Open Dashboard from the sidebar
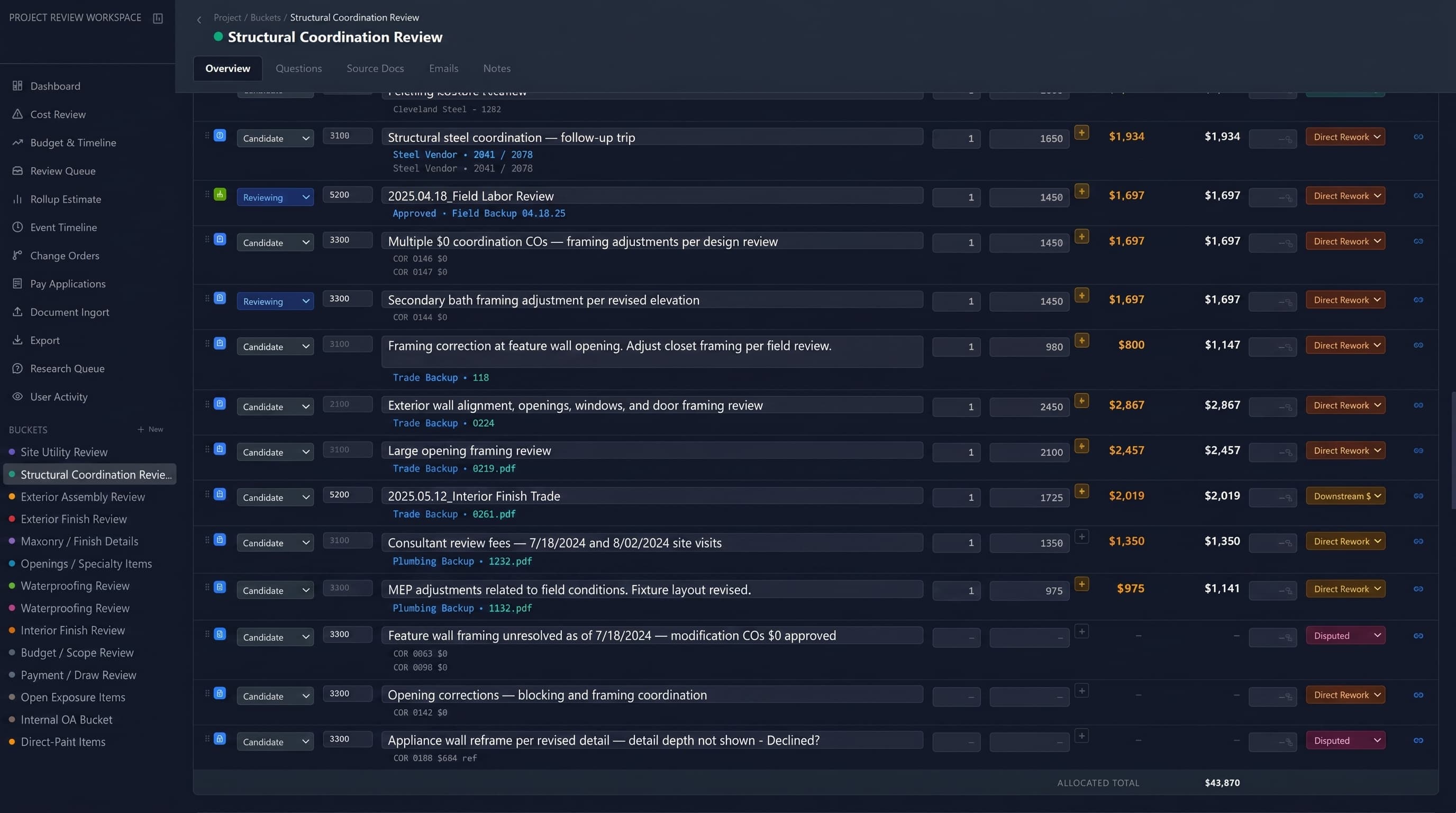This screenshot has width=1456, height=813. (x=55, y=86)
